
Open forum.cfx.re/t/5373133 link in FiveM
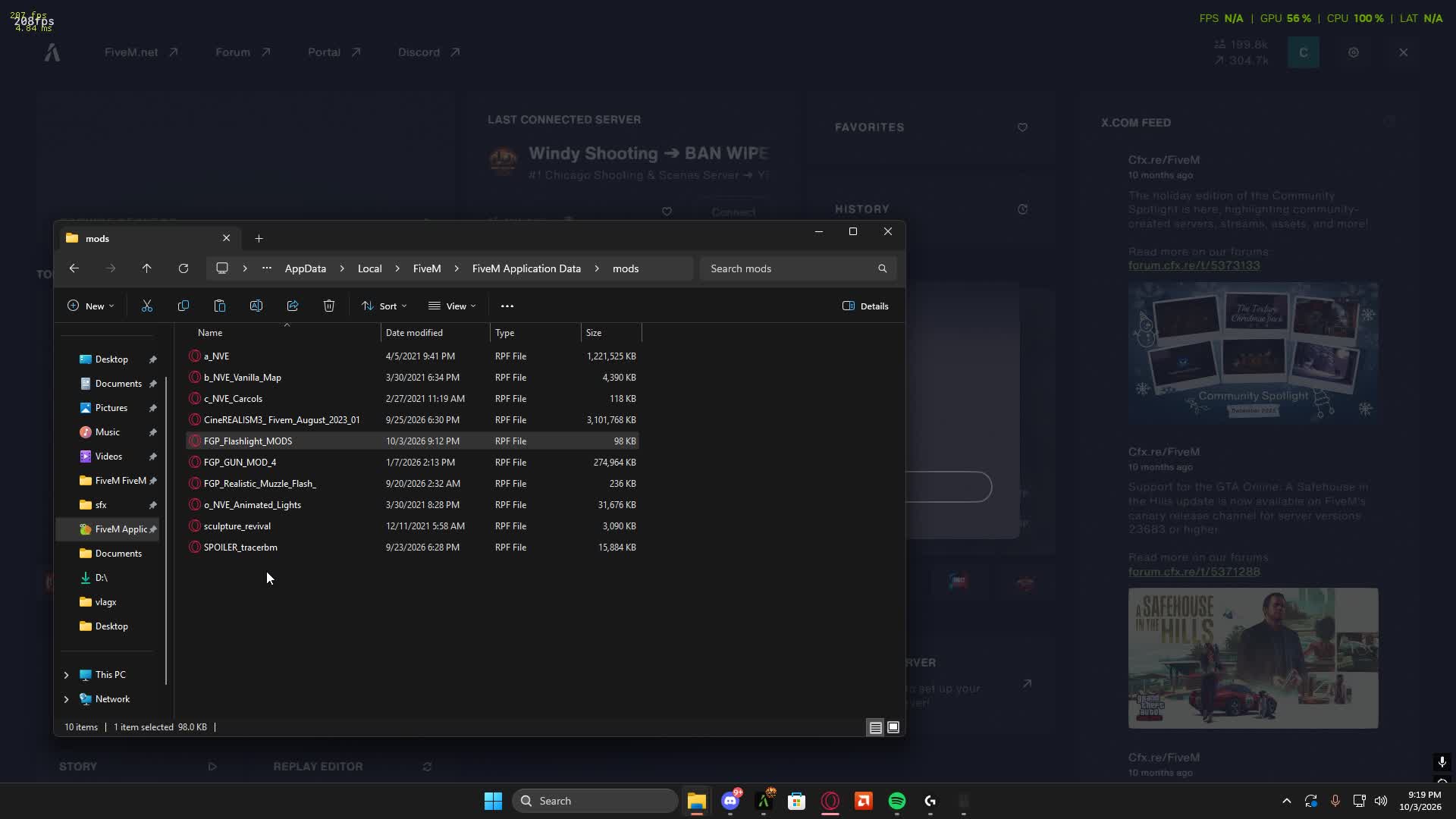pos(1194,265)
